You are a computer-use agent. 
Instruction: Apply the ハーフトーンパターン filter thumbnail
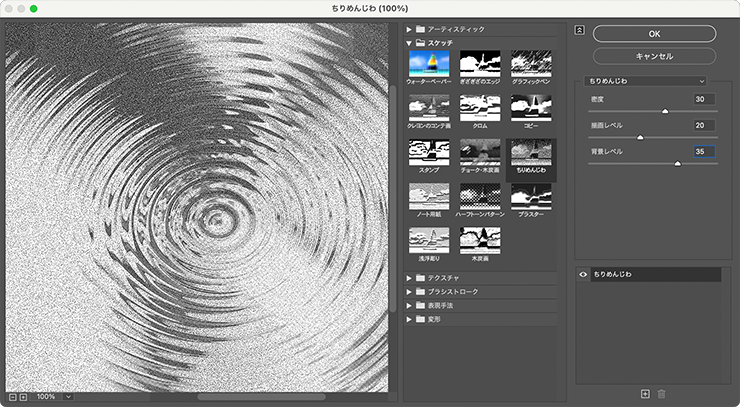pyautogui.click(x=480, y=197)
